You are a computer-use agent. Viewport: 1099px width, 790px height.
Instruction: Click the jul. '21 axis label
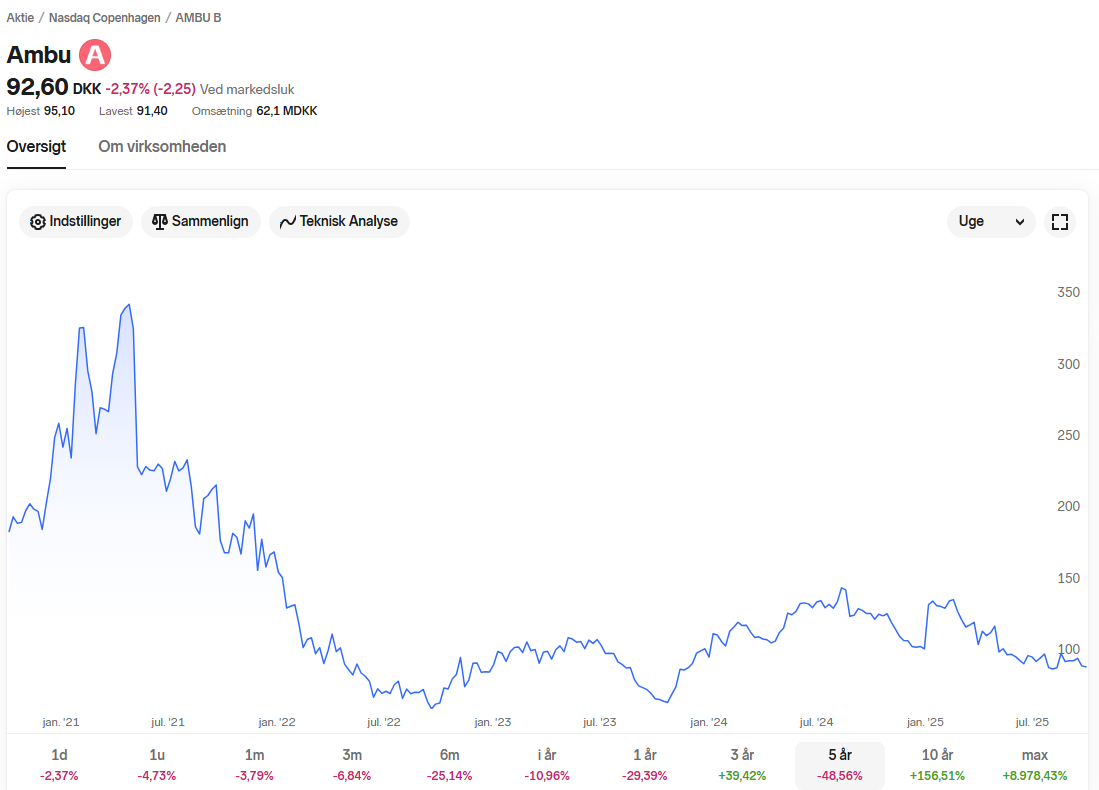pos(168,722)
